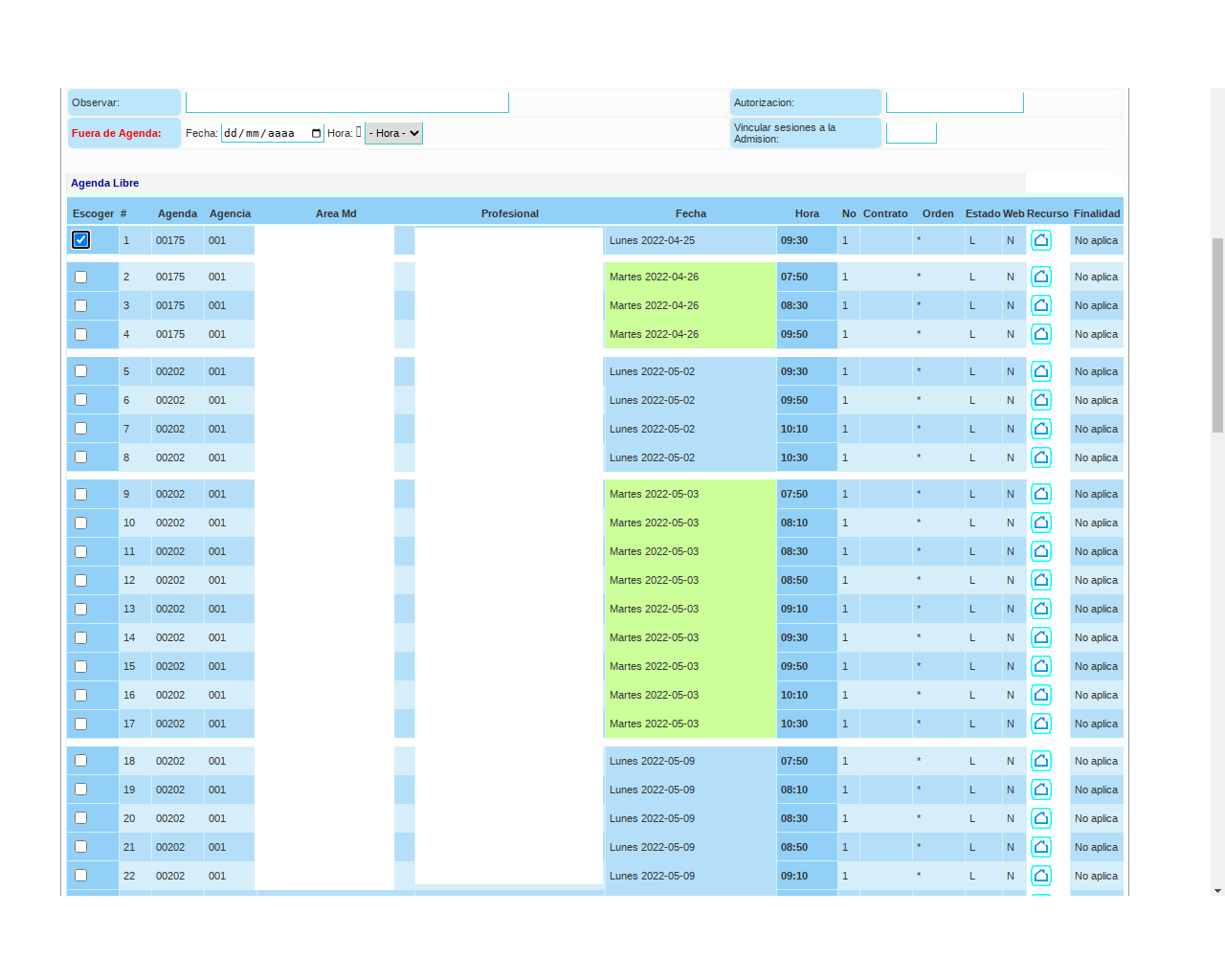Click the Observar text field
This screenshot has height=980, width=1225.
[x=346, y=102]
